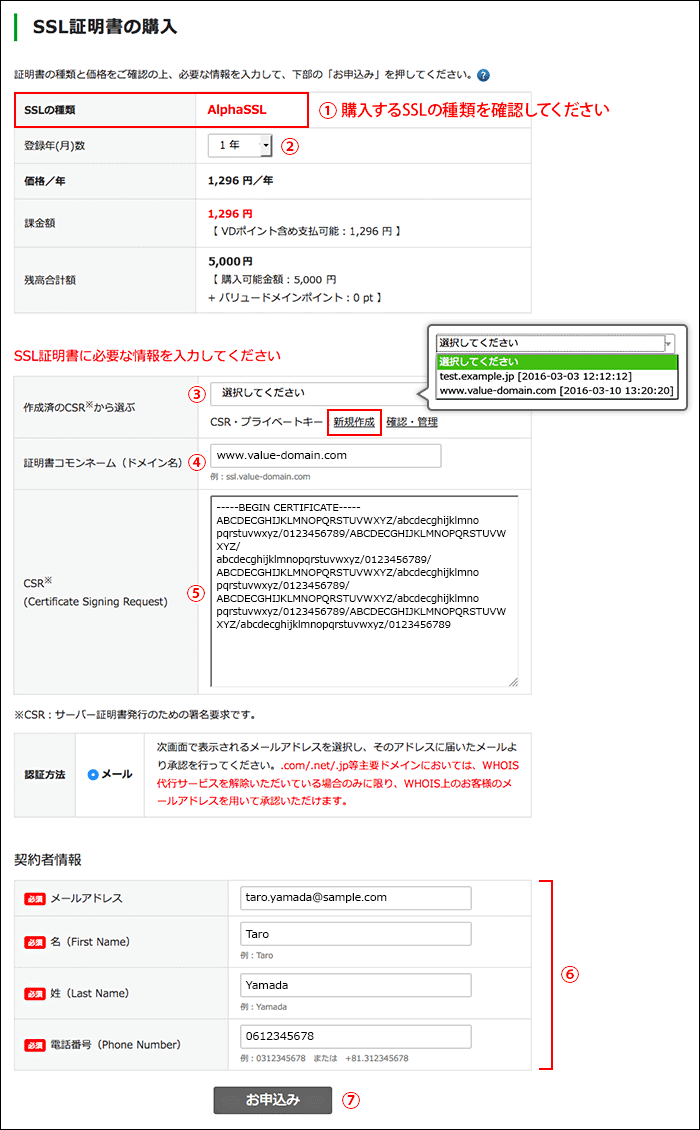This screenshot has width=700, height=1130.
Task: Click the blue help question mark icon
Action: [483, 75]
